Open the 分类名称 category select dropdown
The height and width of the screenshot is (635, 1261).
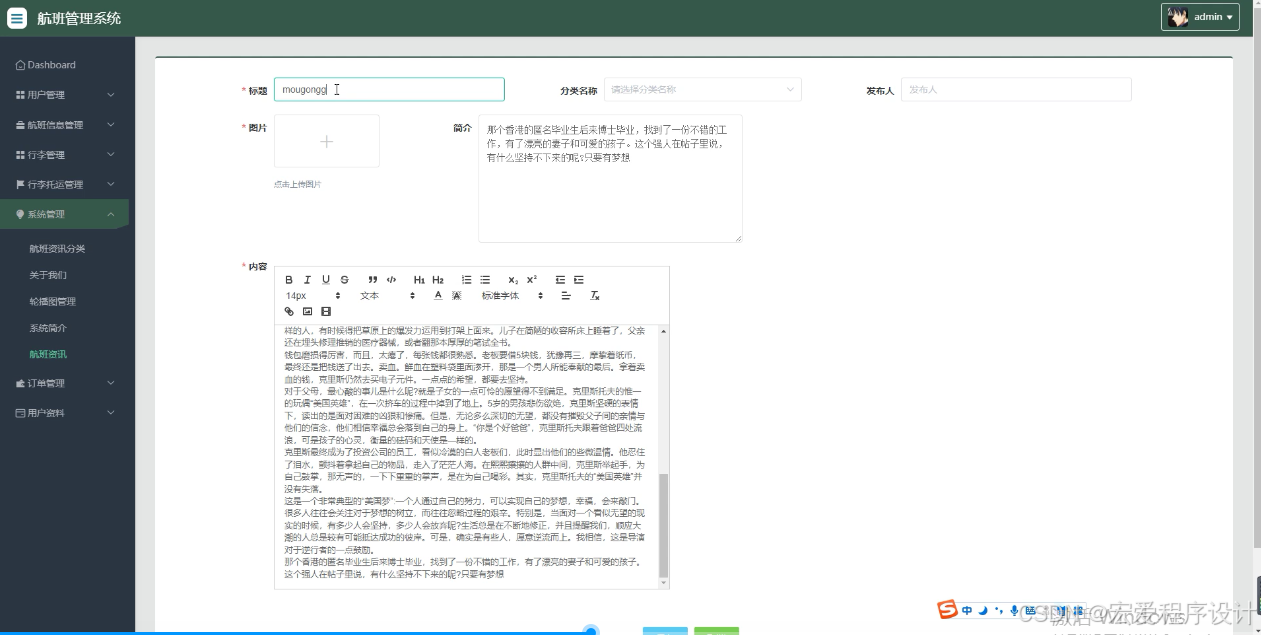click(x=702, y=89)
